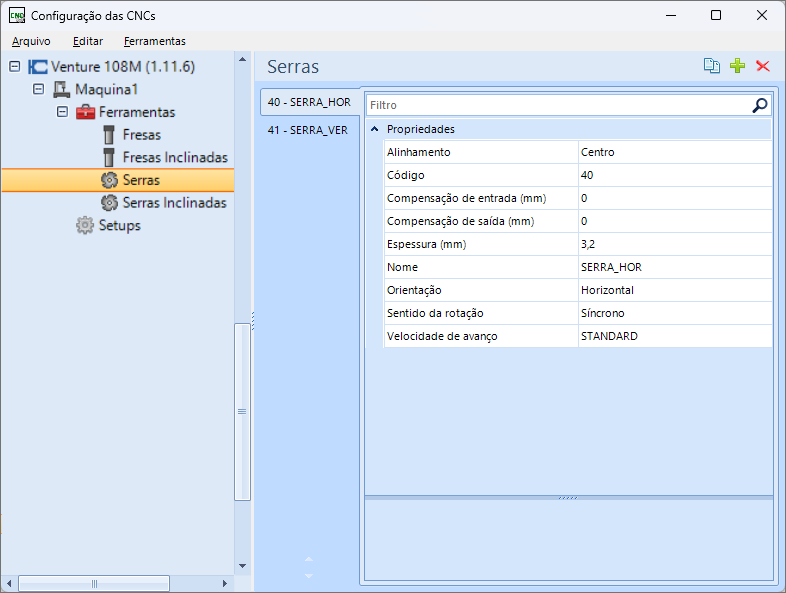This screenshot has height=593, width=786.
Task: Open the Arquivo menu
Action: pos(31,41)
